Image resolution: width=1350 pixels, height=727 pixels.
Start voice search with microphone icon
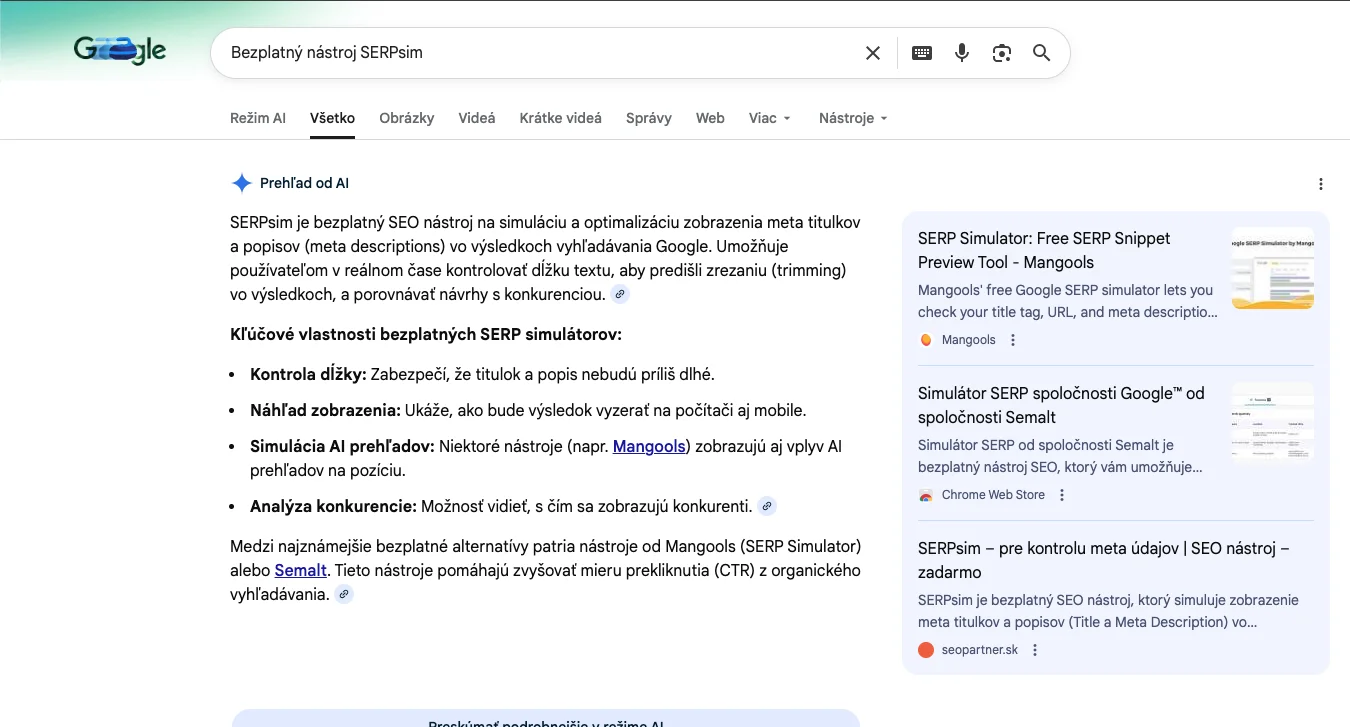pyautogui.click(x=962, y=53)
